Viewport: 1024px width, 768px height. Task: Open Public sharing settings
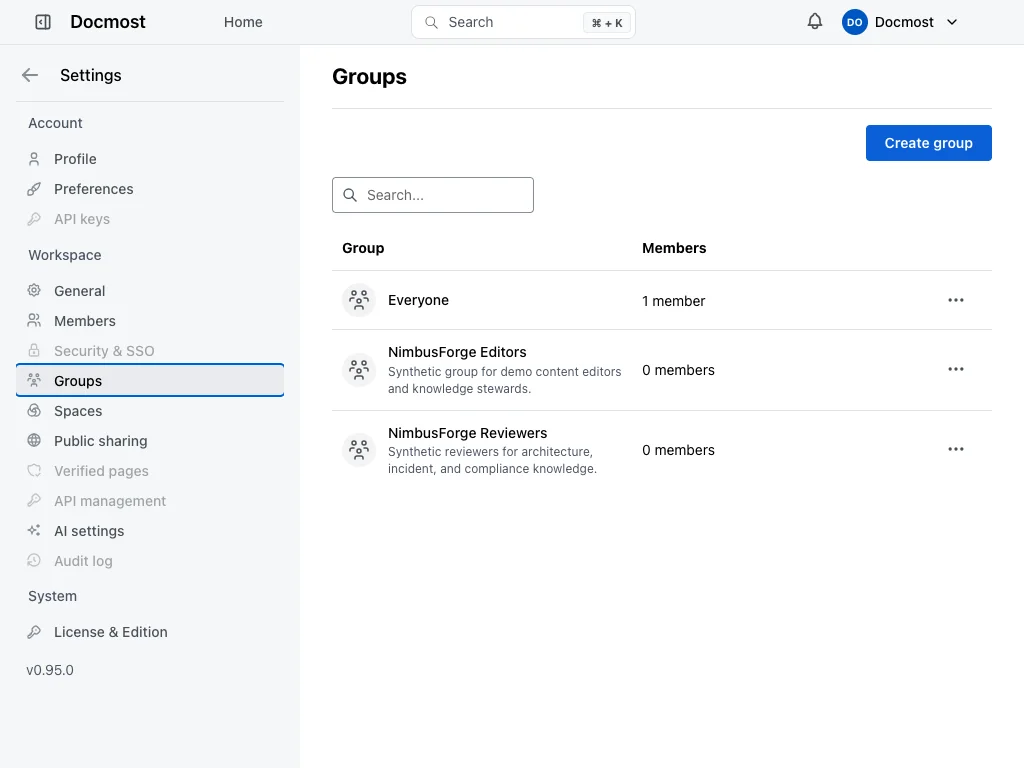(150, 441)
